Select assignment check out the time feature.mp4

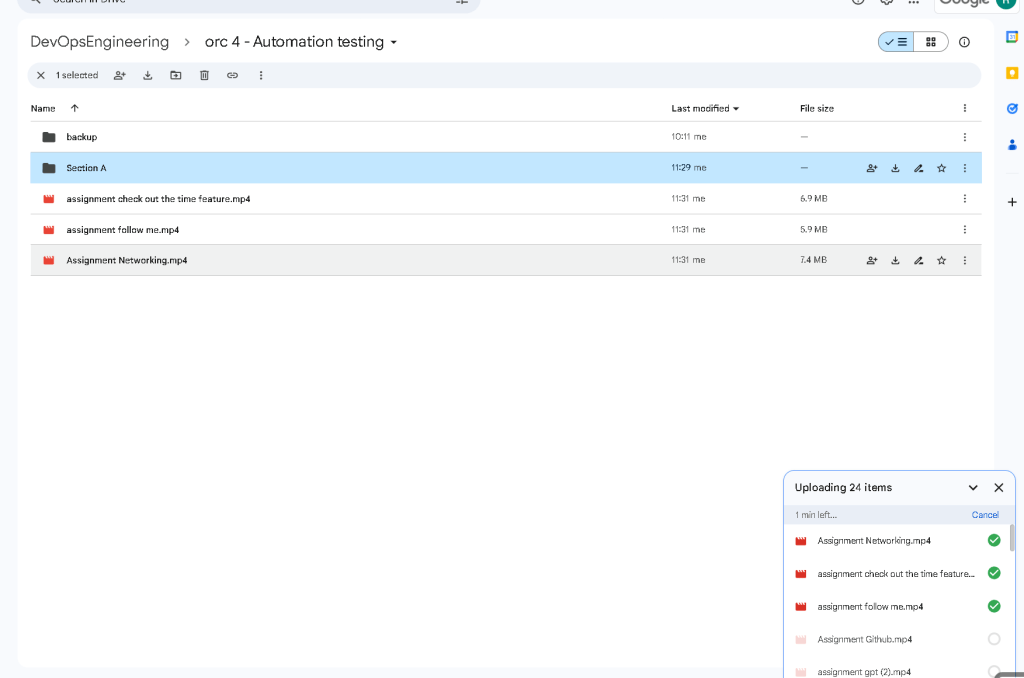[158, 199]
